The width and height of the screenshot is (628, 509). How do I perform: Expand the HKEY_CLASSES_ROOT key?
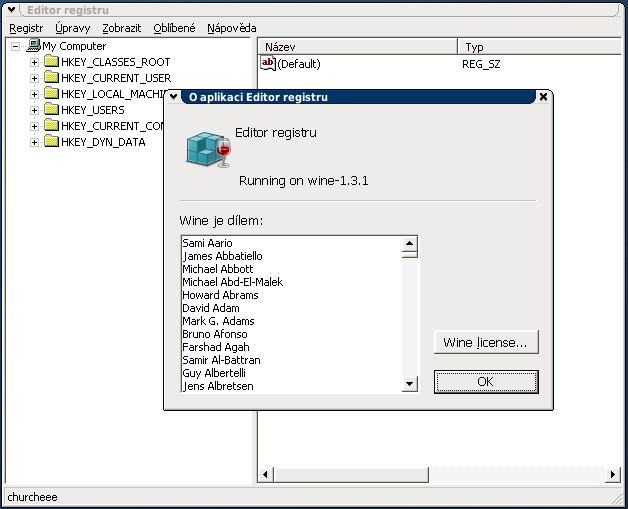(34, 62)
